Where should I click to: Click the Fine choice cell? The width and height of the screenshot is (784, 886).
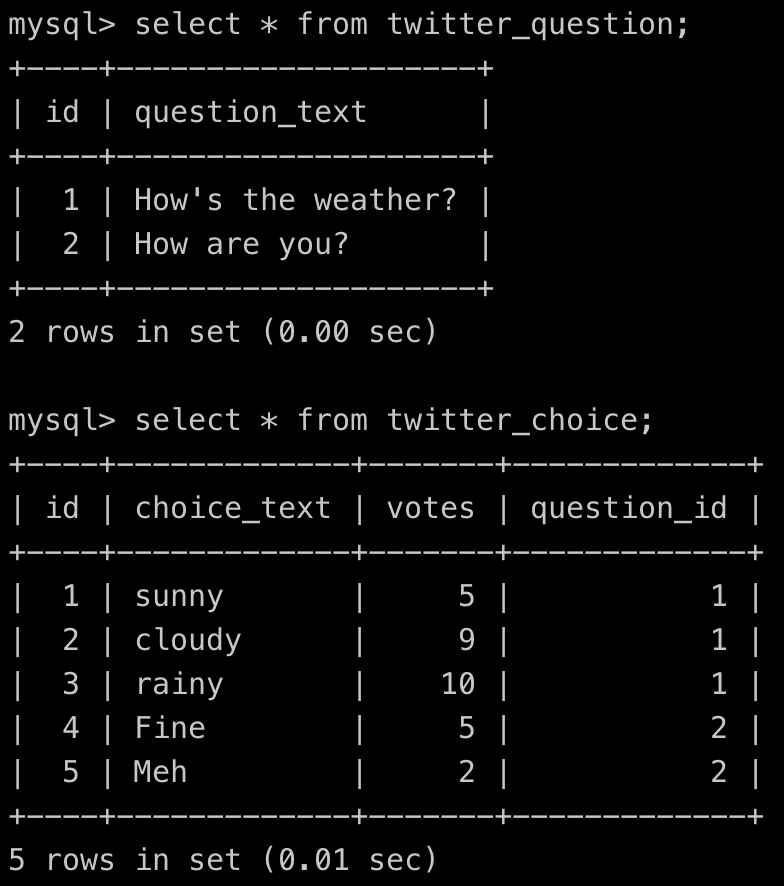click(170, 728)
